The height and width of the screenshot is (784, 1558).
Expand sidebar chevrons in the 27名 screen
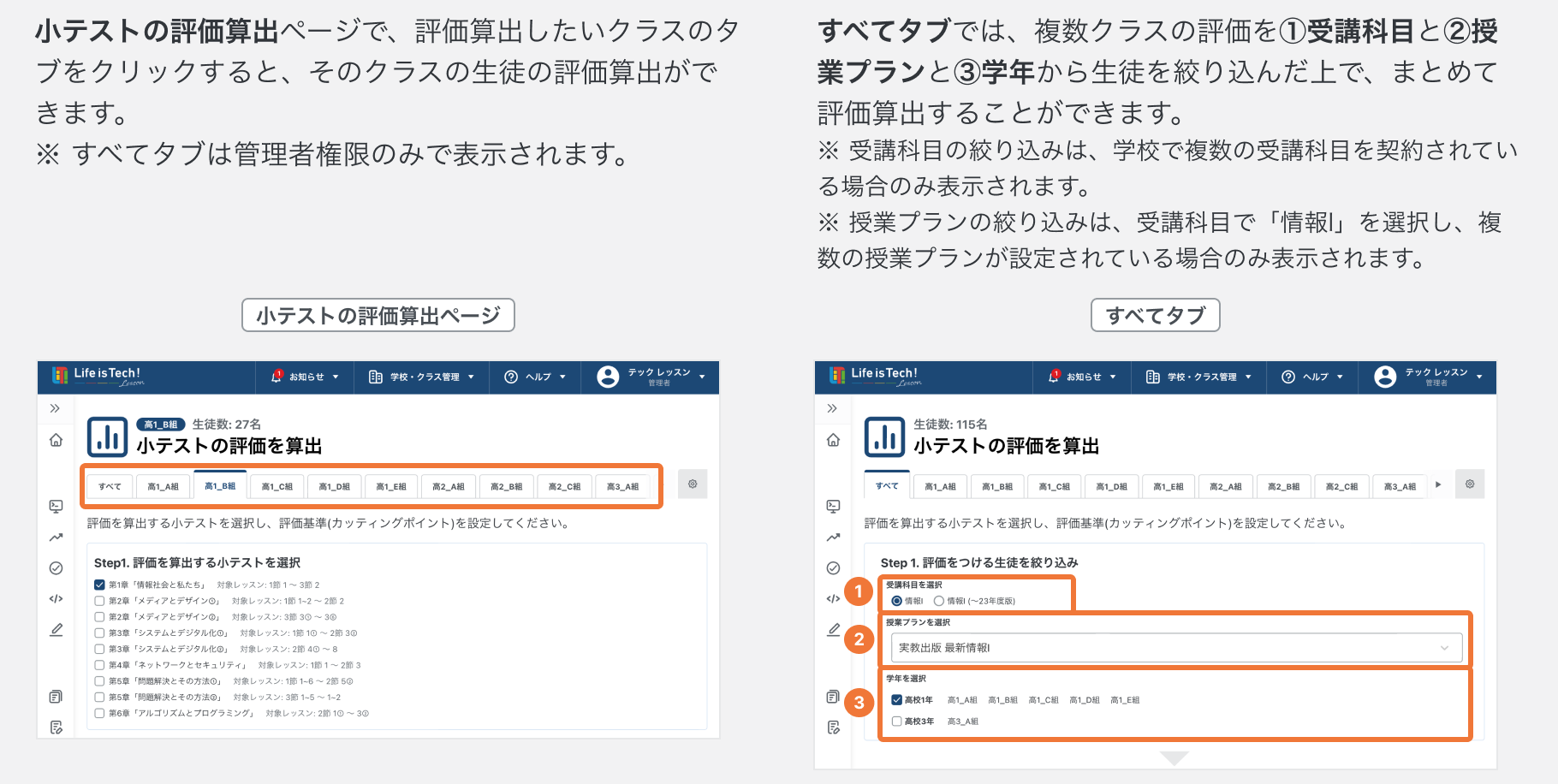(55, 408)
